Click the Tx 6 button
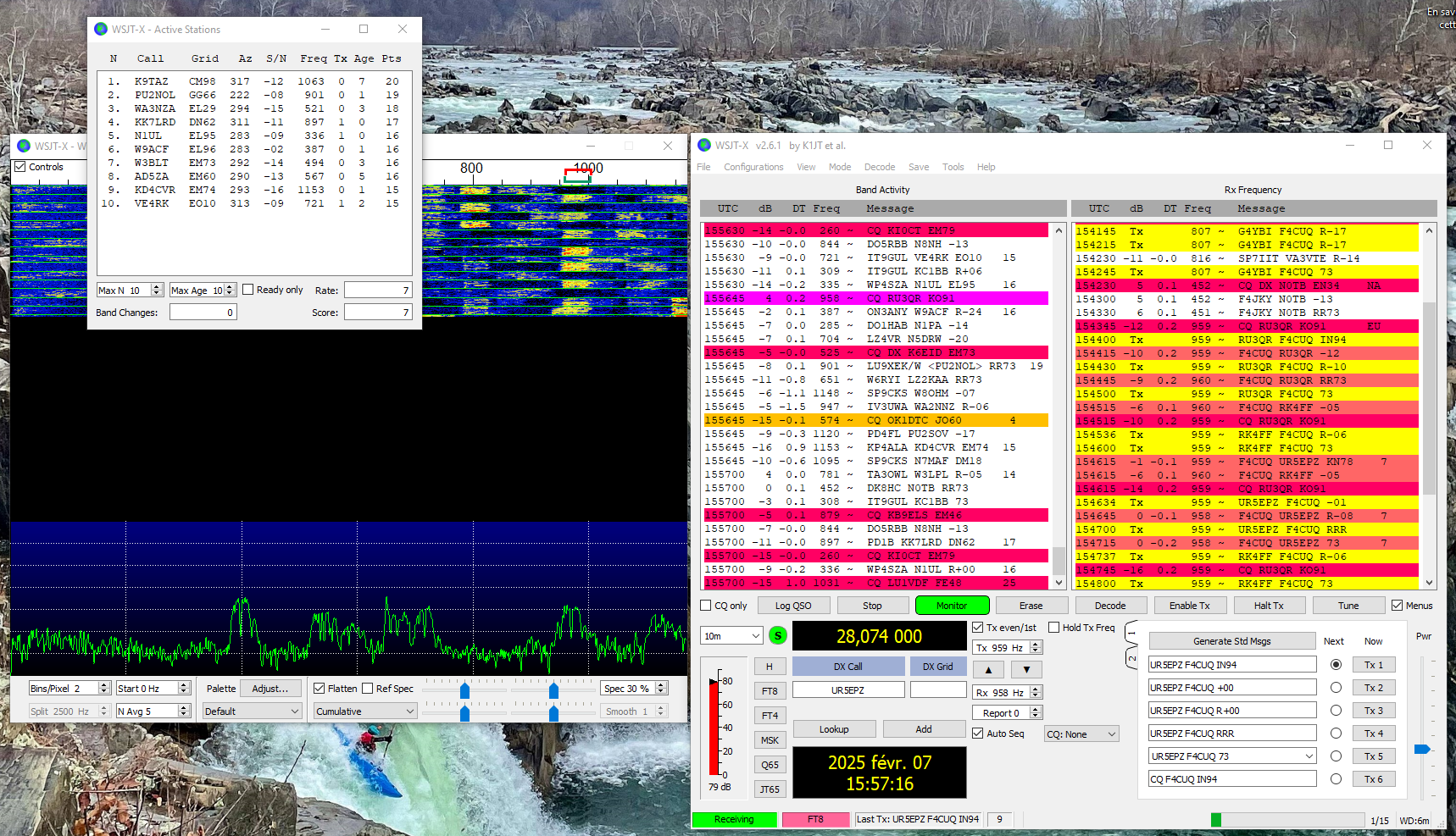Screen dimensions: 1456x836 (x=1374, y=779)
